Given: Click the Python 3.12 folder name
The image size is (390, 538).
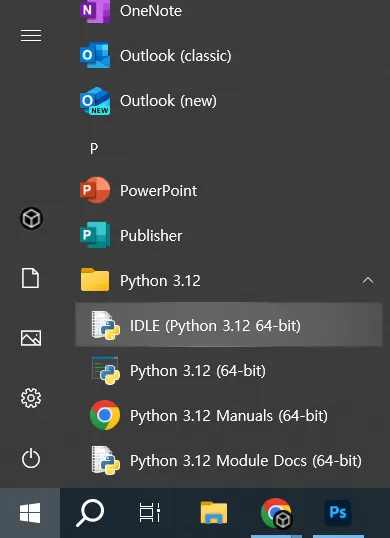Looking at the screenshot, I should 160,281.
